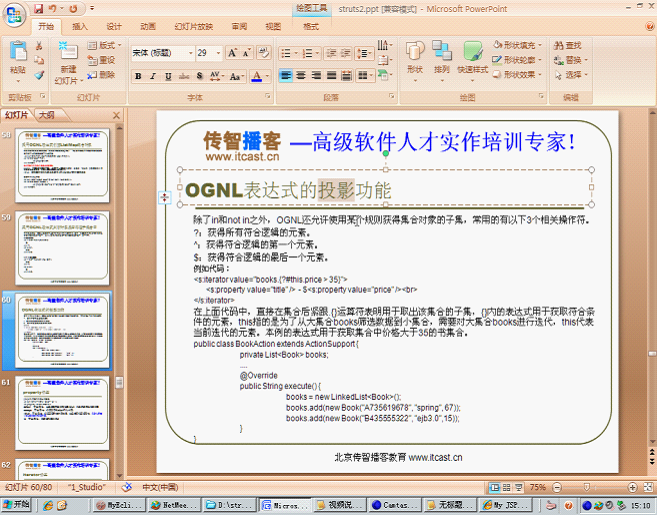Open line spacing dropdown
Image resolution: width=657 pixels, height=515 pixels.
tap(364, 53)
